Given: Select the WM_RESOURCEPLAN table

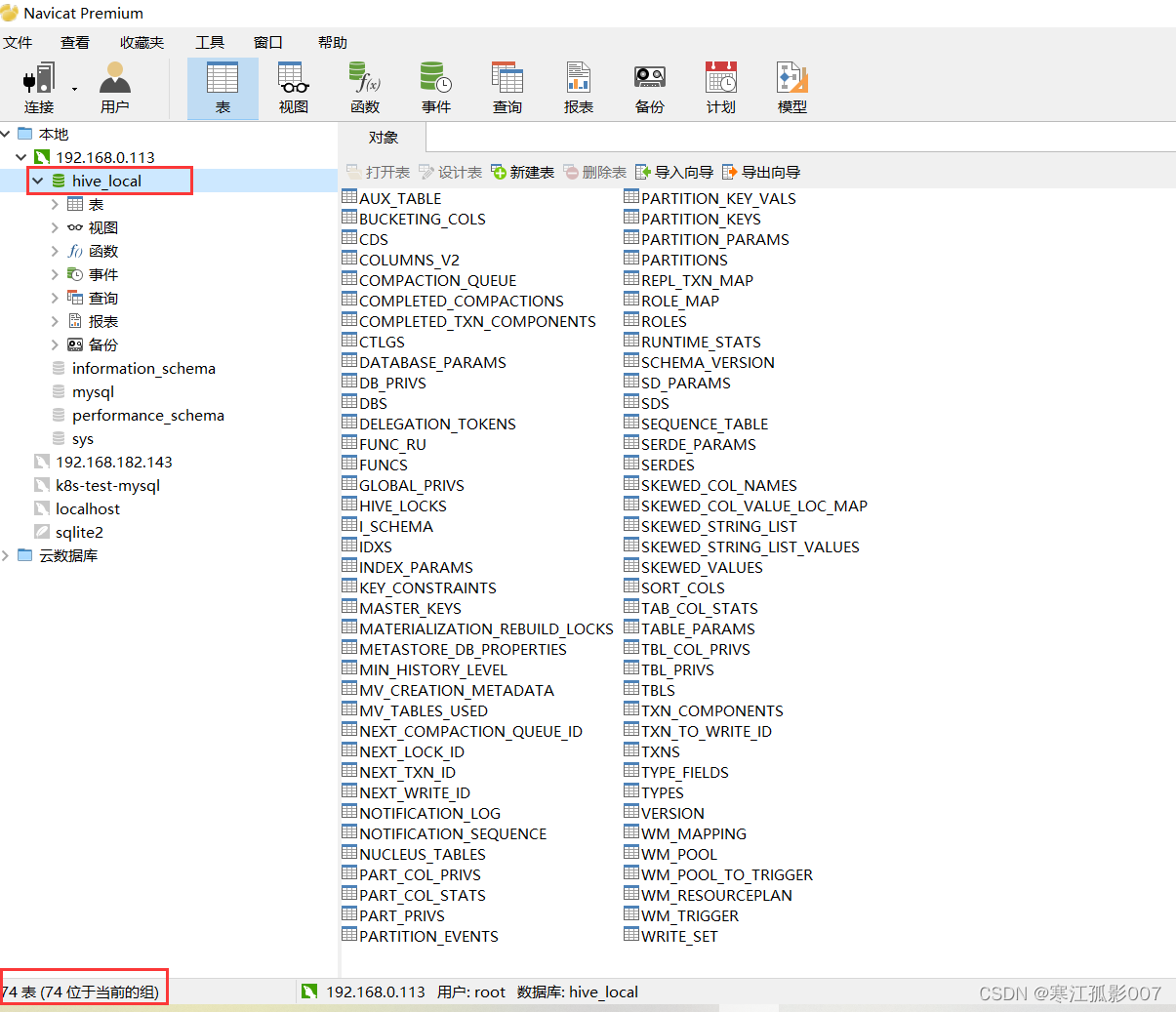Looking at the screenshot, I should pos(716,895).
